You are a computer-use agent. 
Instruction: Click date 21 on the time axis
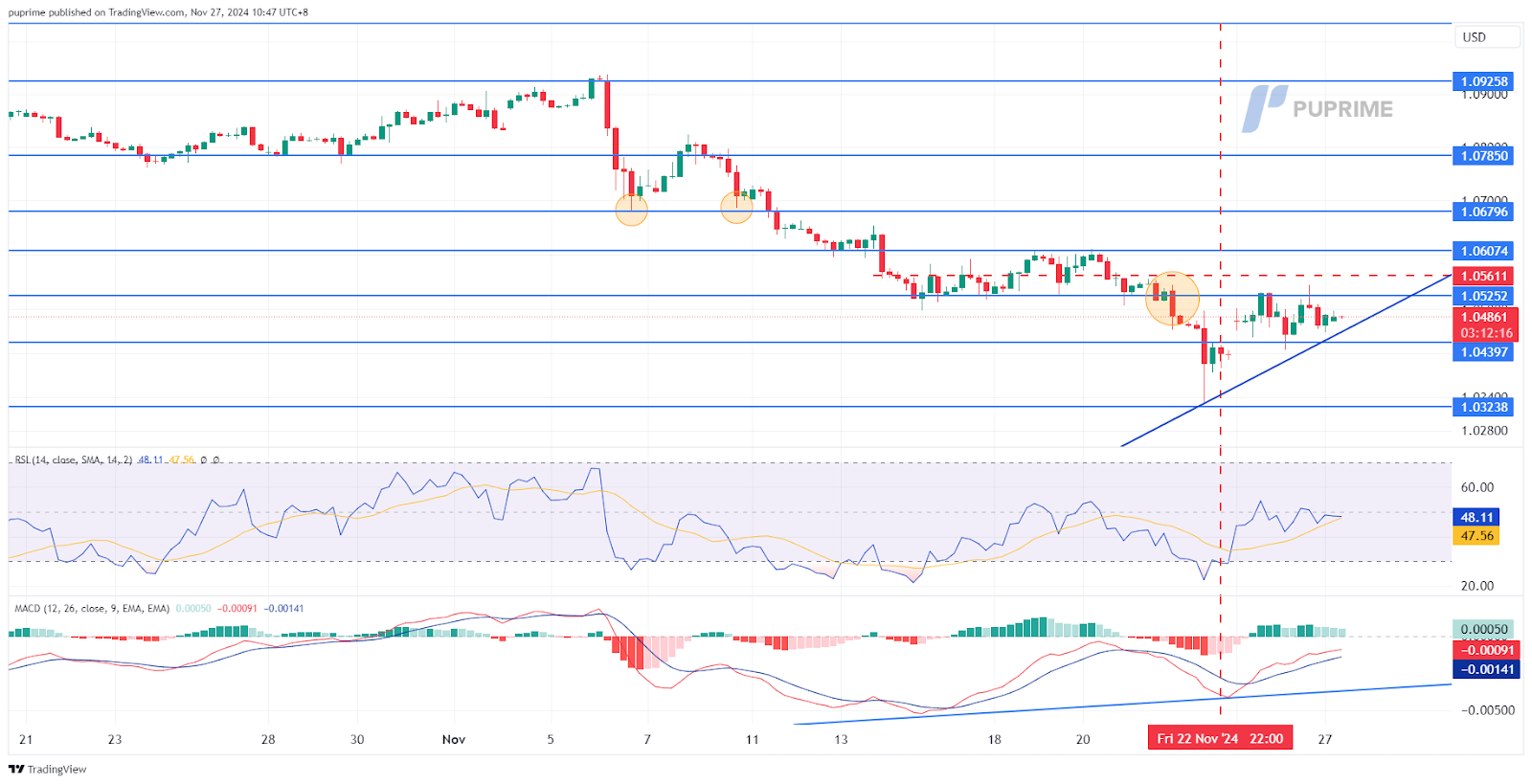pyautogui.click(x=26, y=739)
